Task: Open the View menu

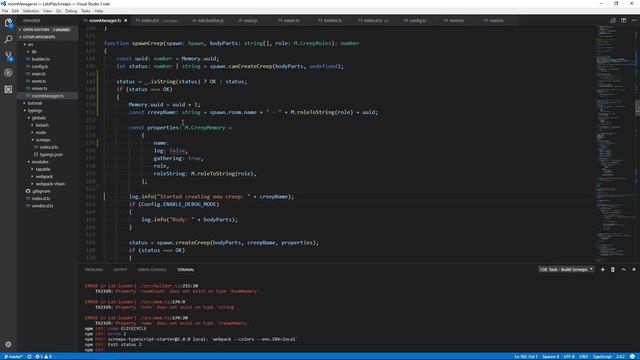Action: point(47,11)
